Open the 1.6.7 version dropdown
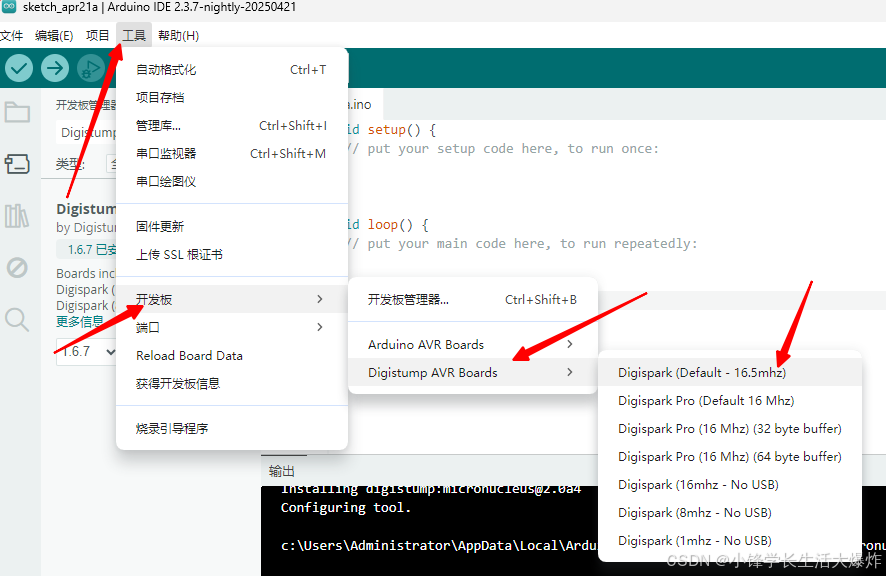886x576 pixels. point(86,352)
